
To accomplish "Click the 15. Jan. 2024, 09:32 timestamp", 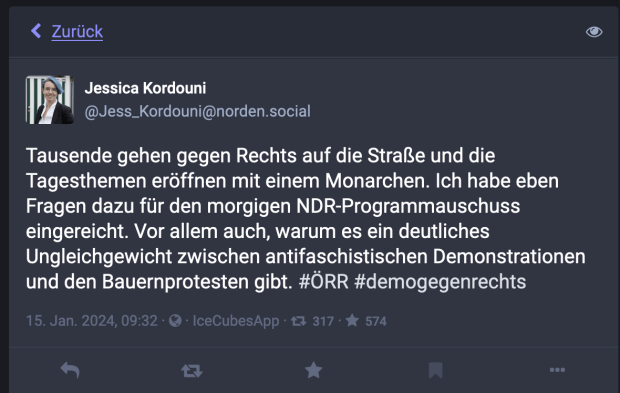I will (92, 321).
